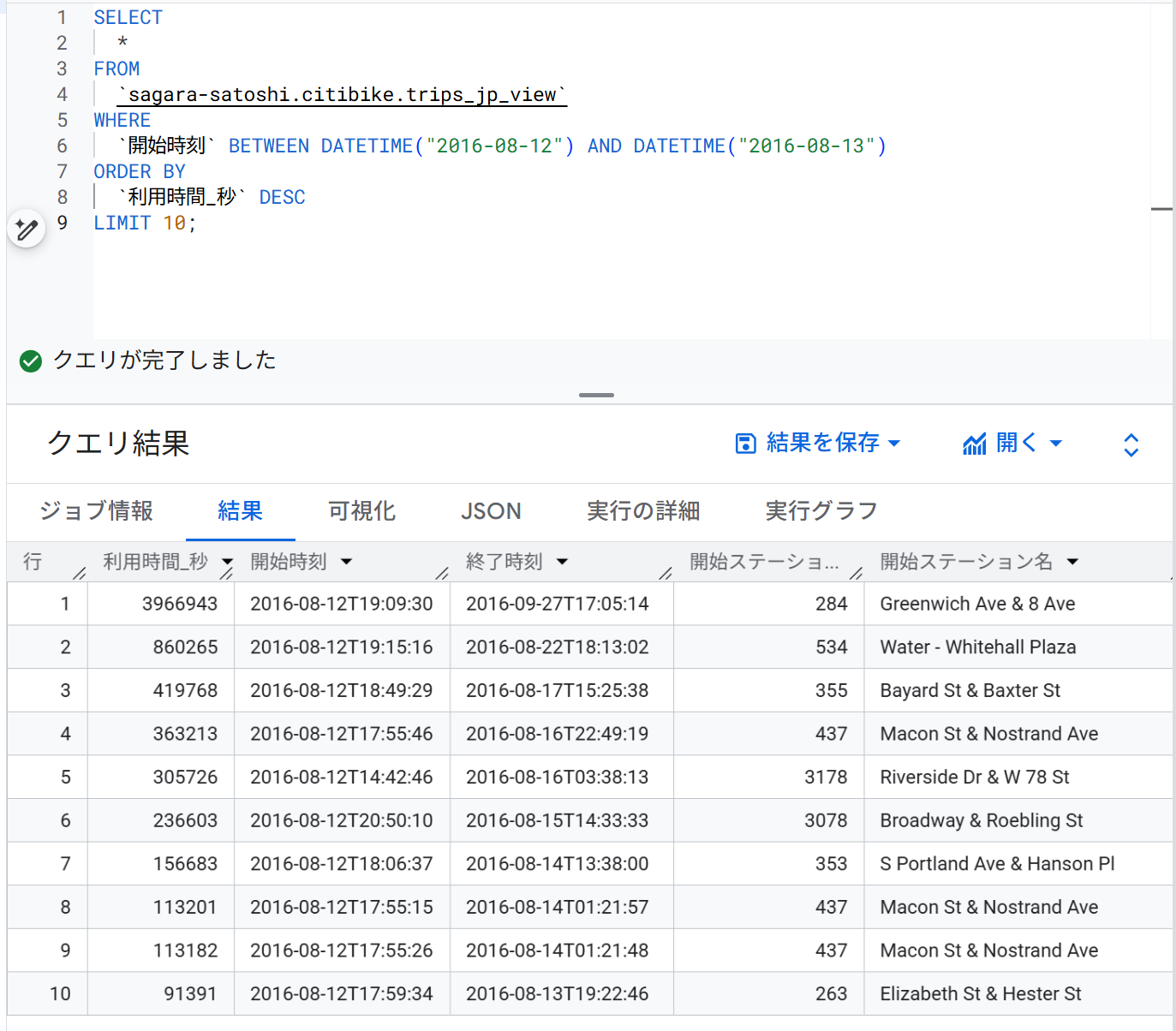
Task: Click the green query completed checkmark icon
Action: (31, 361)
